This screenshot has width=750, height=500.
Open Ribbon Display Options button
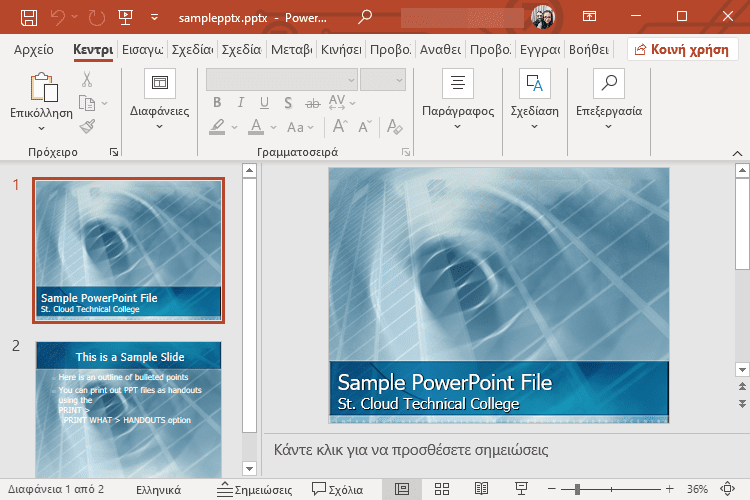point(589,17)
